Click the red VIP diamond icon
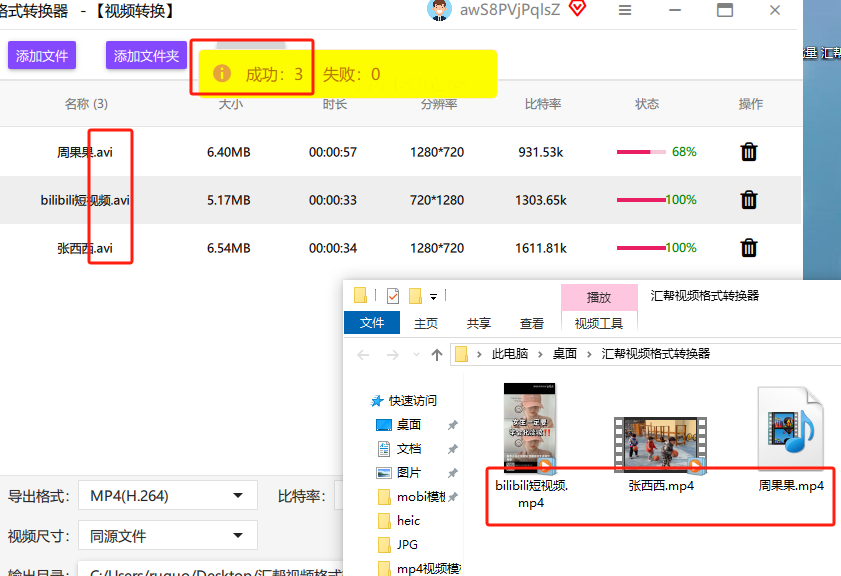This screenshot has width=841, height=576. point(577,9)
